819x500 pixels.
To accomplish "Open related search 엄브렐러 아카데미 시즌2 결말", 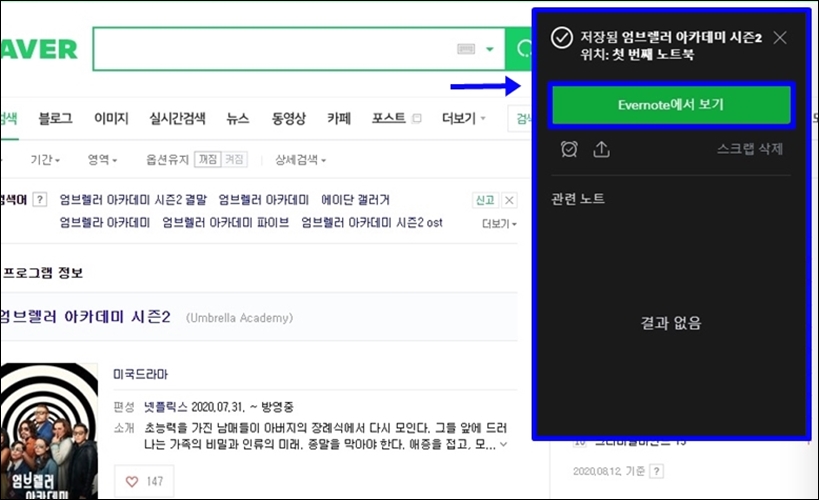I will pyautogui.click(x=133, y=200).
